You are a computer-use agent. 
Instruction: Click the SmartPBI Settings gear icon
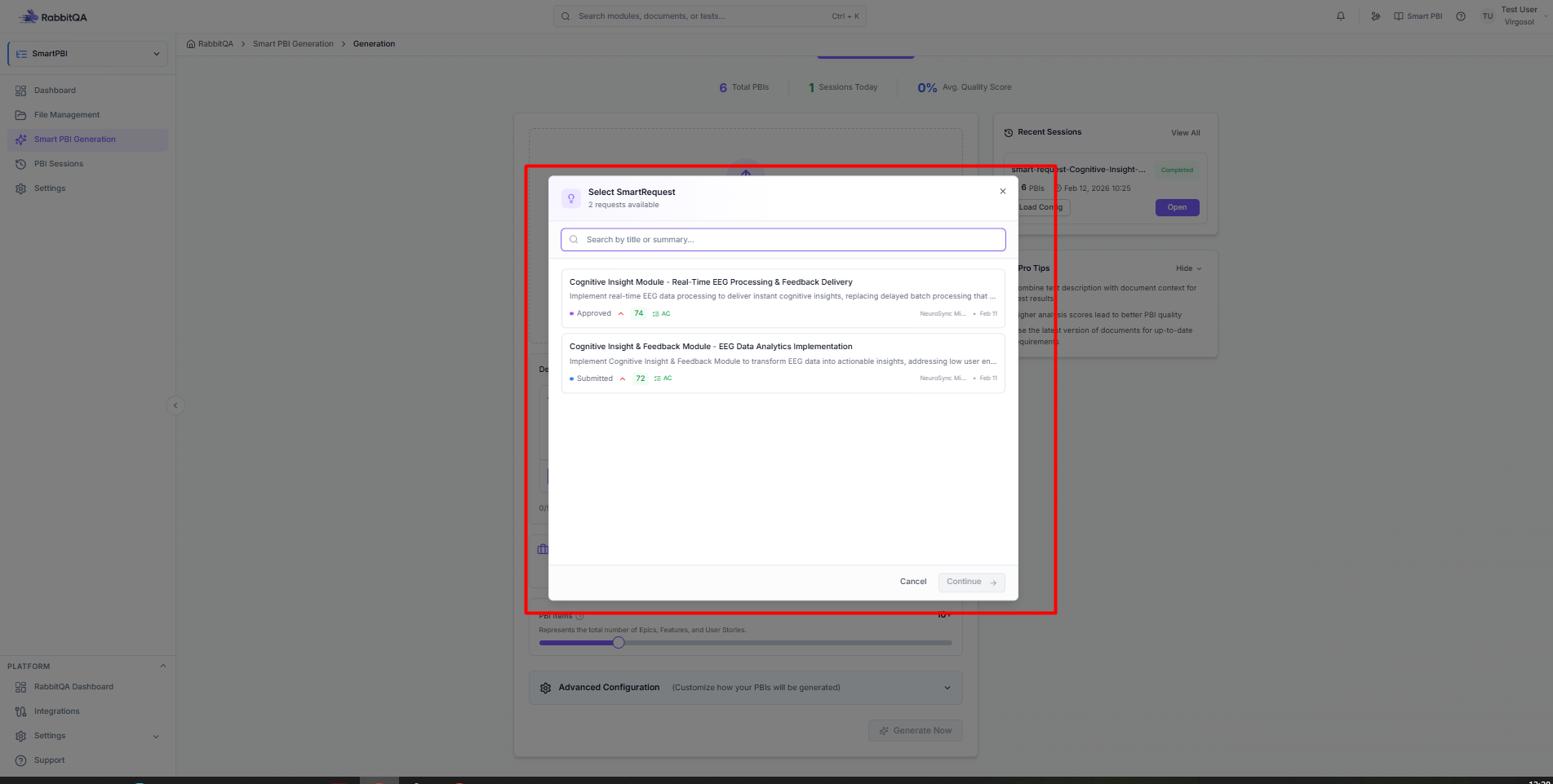(21, 188)
